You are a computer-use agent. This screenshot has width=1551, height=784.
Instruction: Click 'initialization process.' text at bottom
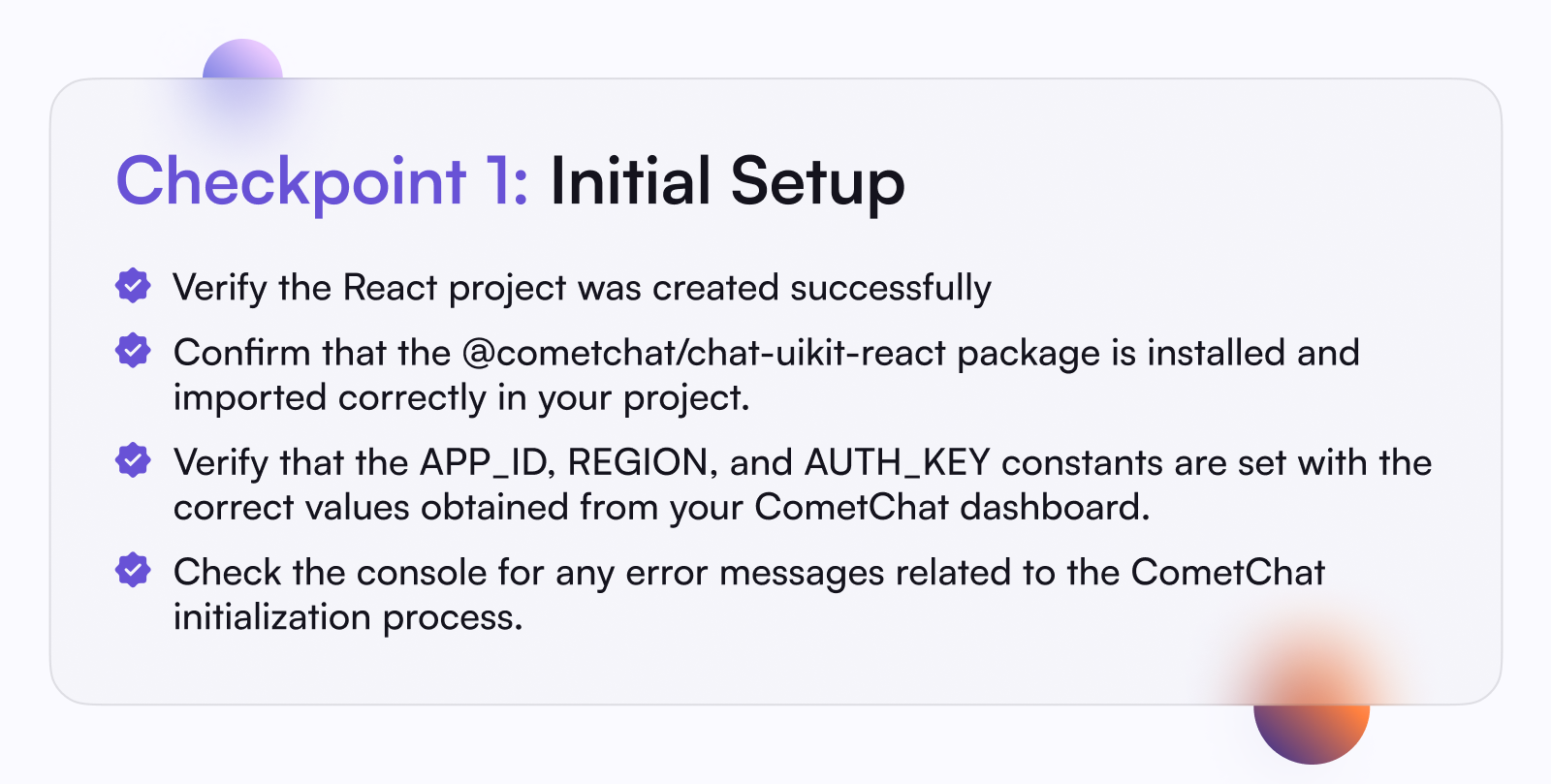click(x=348, y=617)
